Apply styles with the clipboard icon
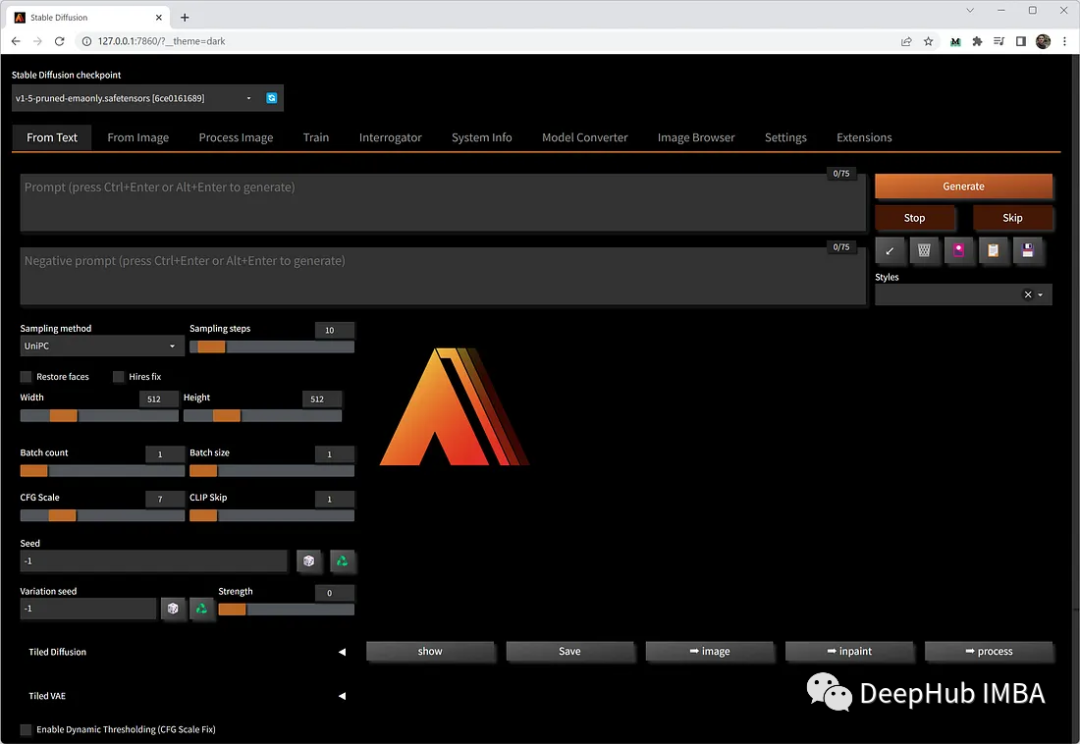 coord(993,251)
